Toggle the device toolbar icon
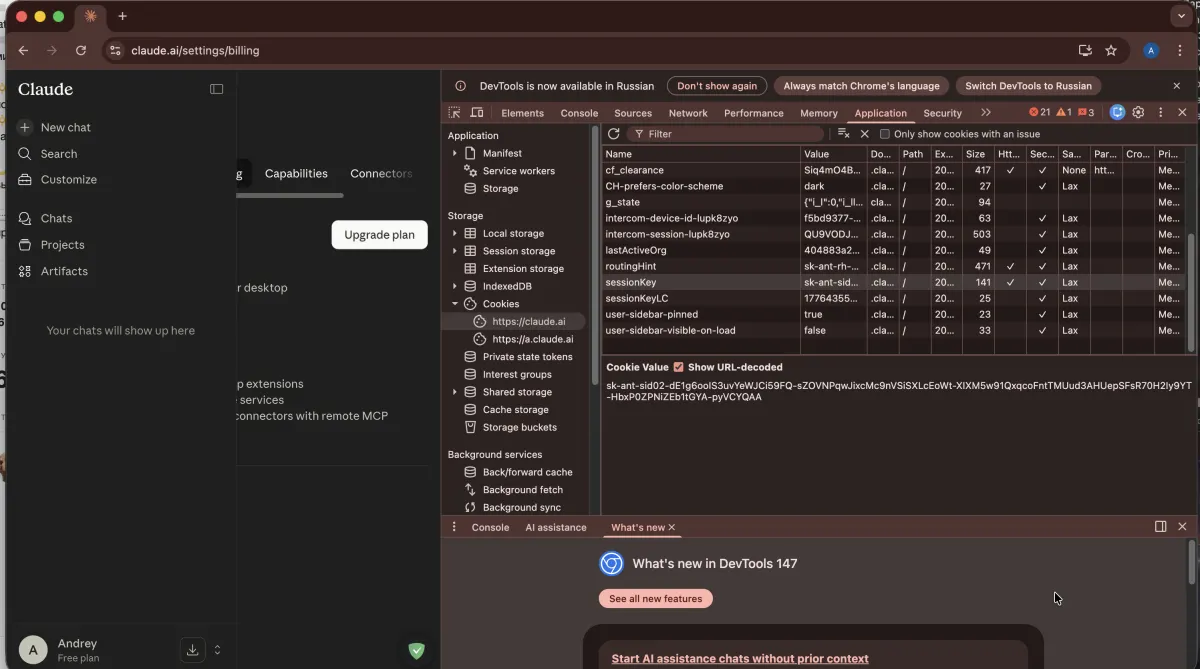This screenshot has height=669, width=1200. pyautogui.click(x=477, y=113)
